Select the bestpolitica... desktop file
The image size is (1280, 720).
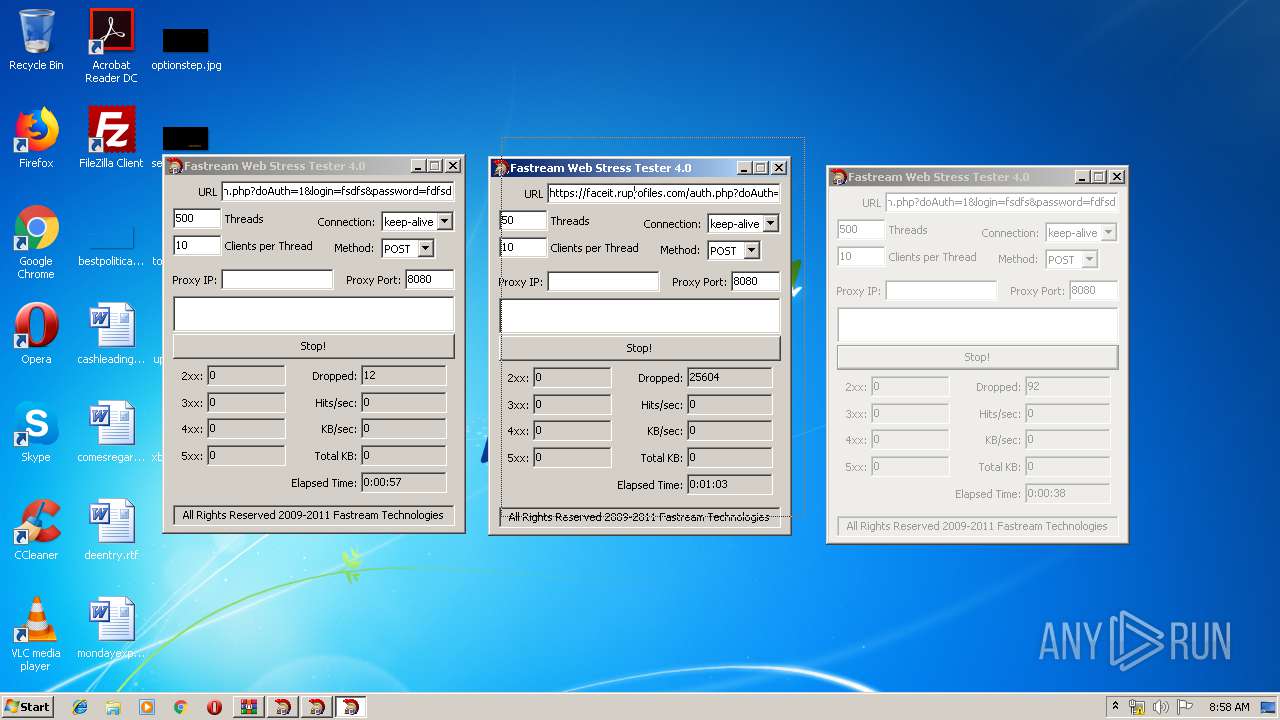pyautogui.click(x=111, y=246)
